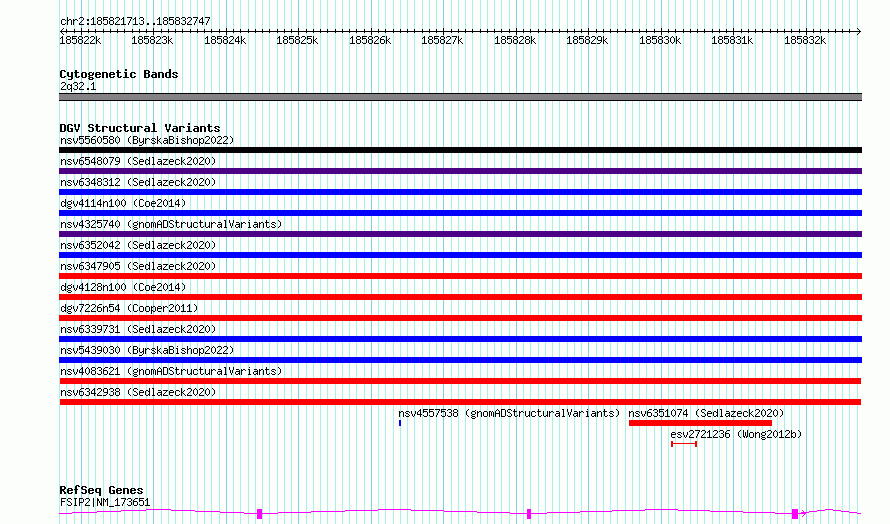Open the dgv4128n100 (Coe2014) red variant bar
The width and height of the screenshot is (890, 524).
tap(460, 297)
